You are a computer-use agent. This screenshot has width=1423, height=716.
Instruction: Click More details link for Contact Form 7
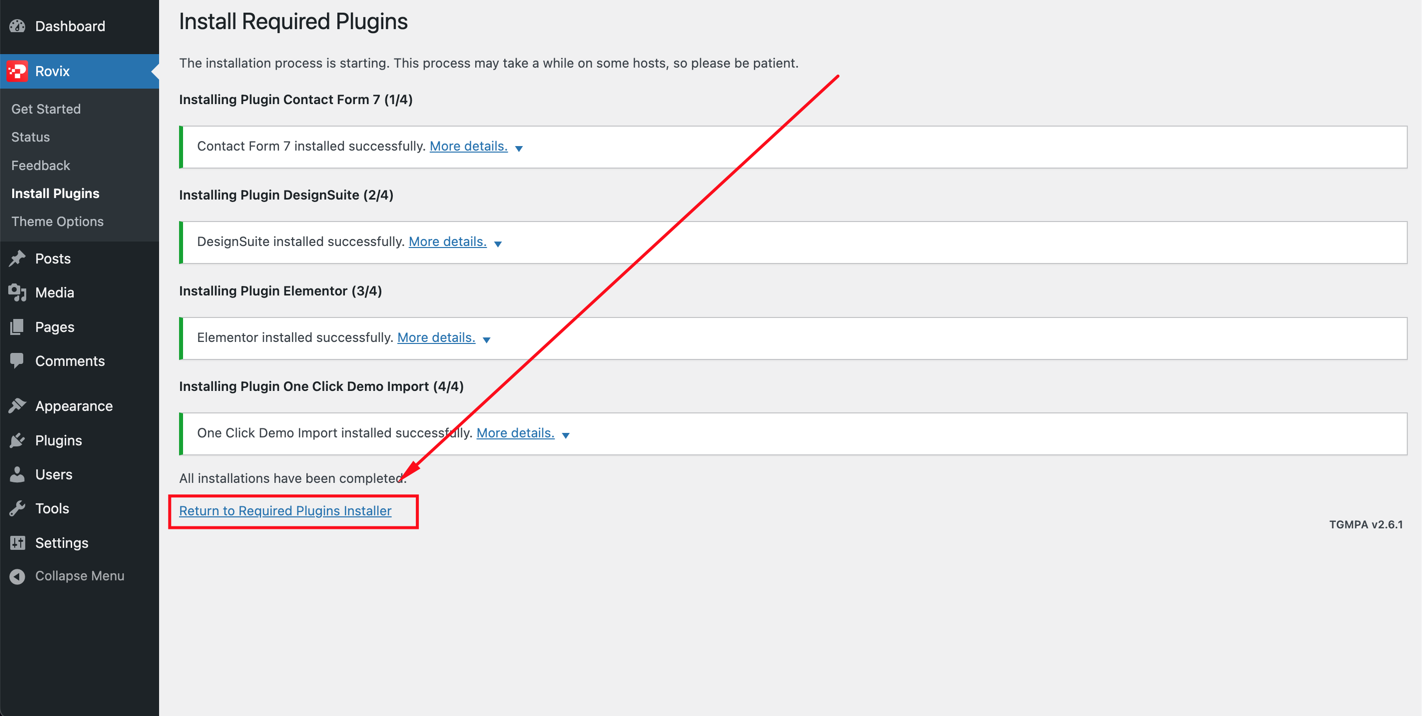469,146
